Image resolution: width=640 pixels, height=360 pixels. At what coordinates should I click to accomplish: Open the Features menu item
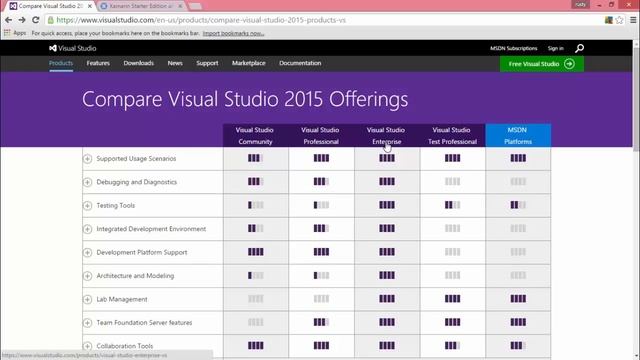coord(98,63)
